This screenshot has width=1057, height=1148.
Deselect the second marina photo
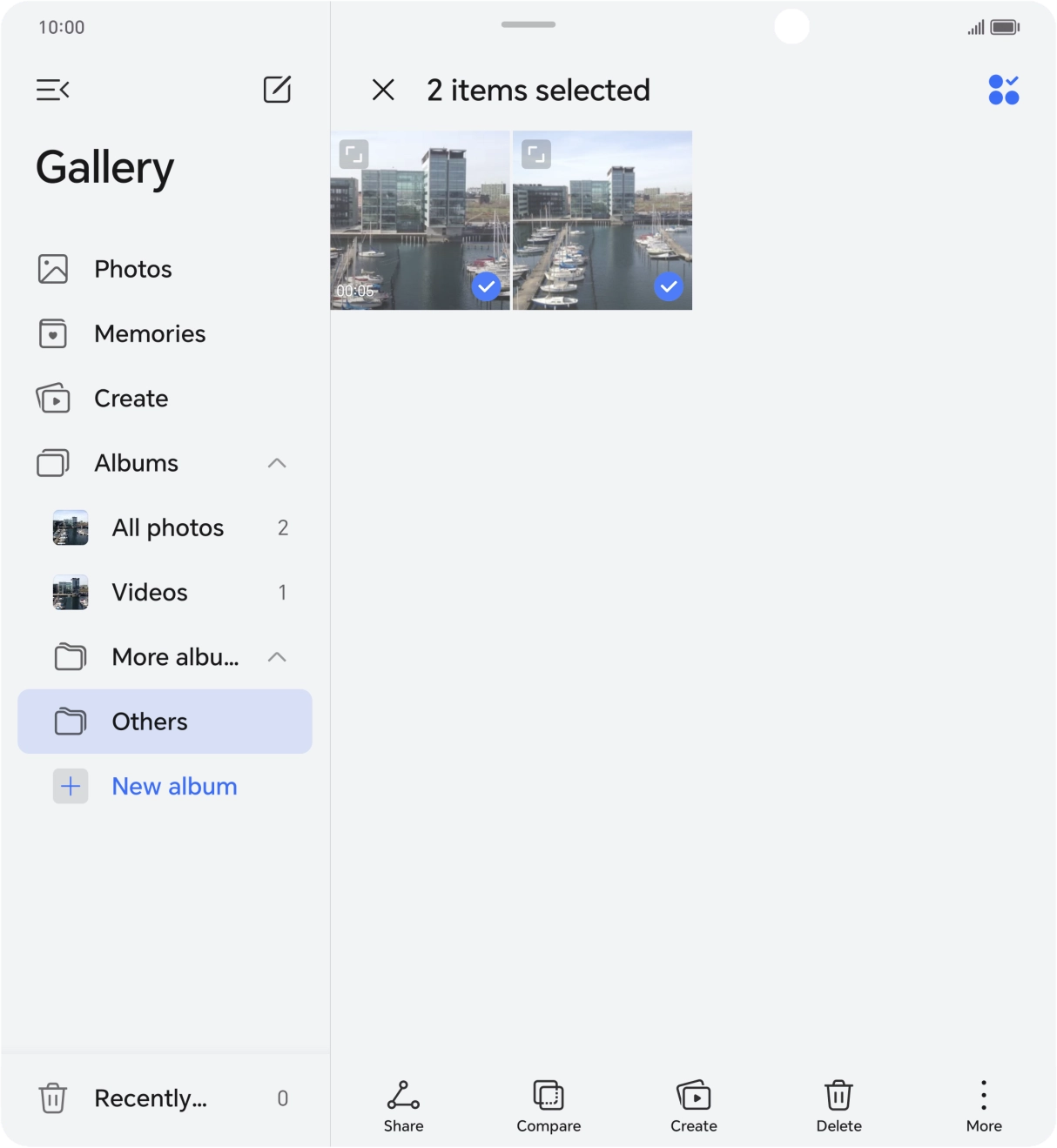point(668,286)
